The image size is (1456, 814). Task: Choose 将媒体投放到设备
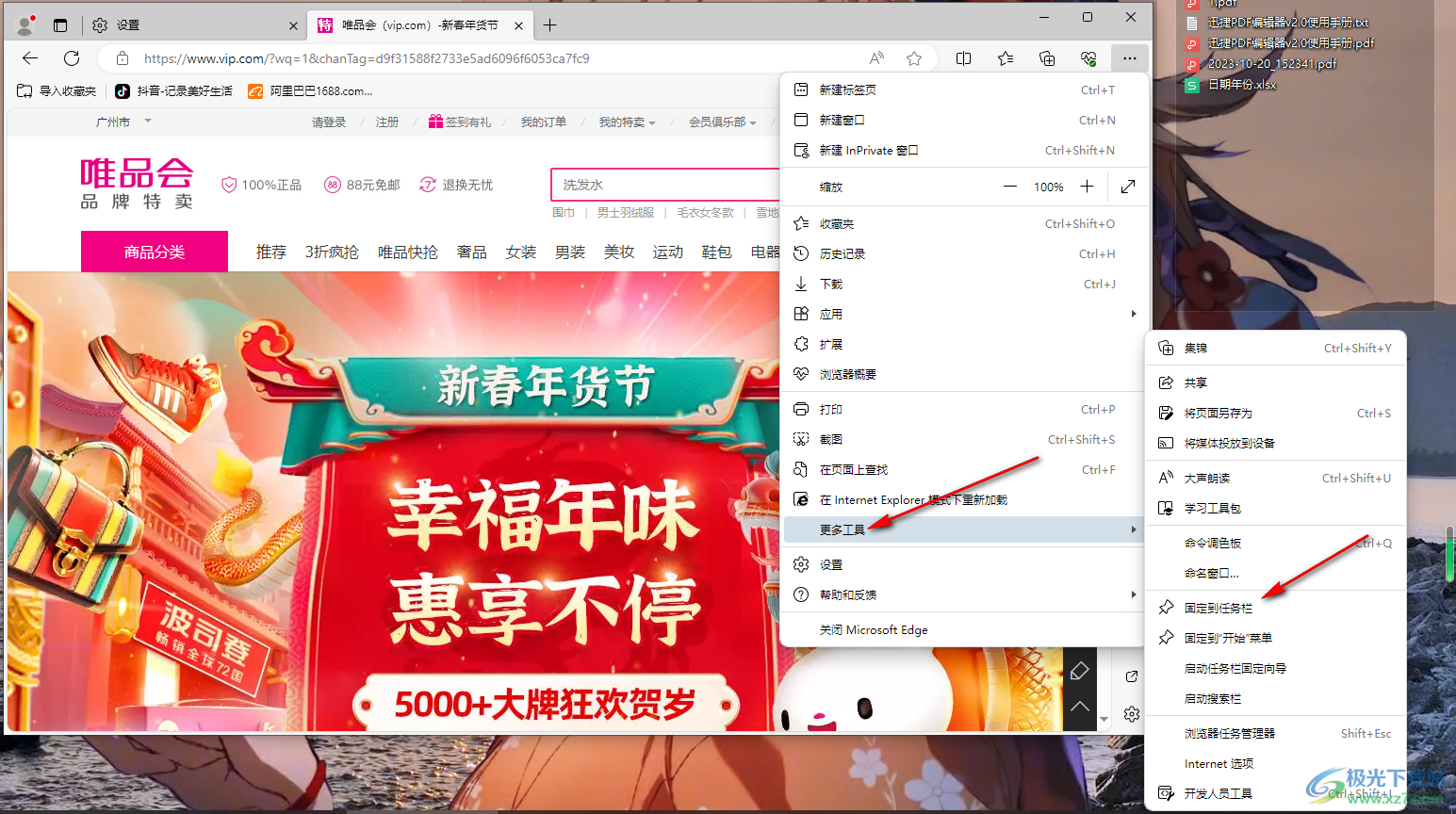1275,443
